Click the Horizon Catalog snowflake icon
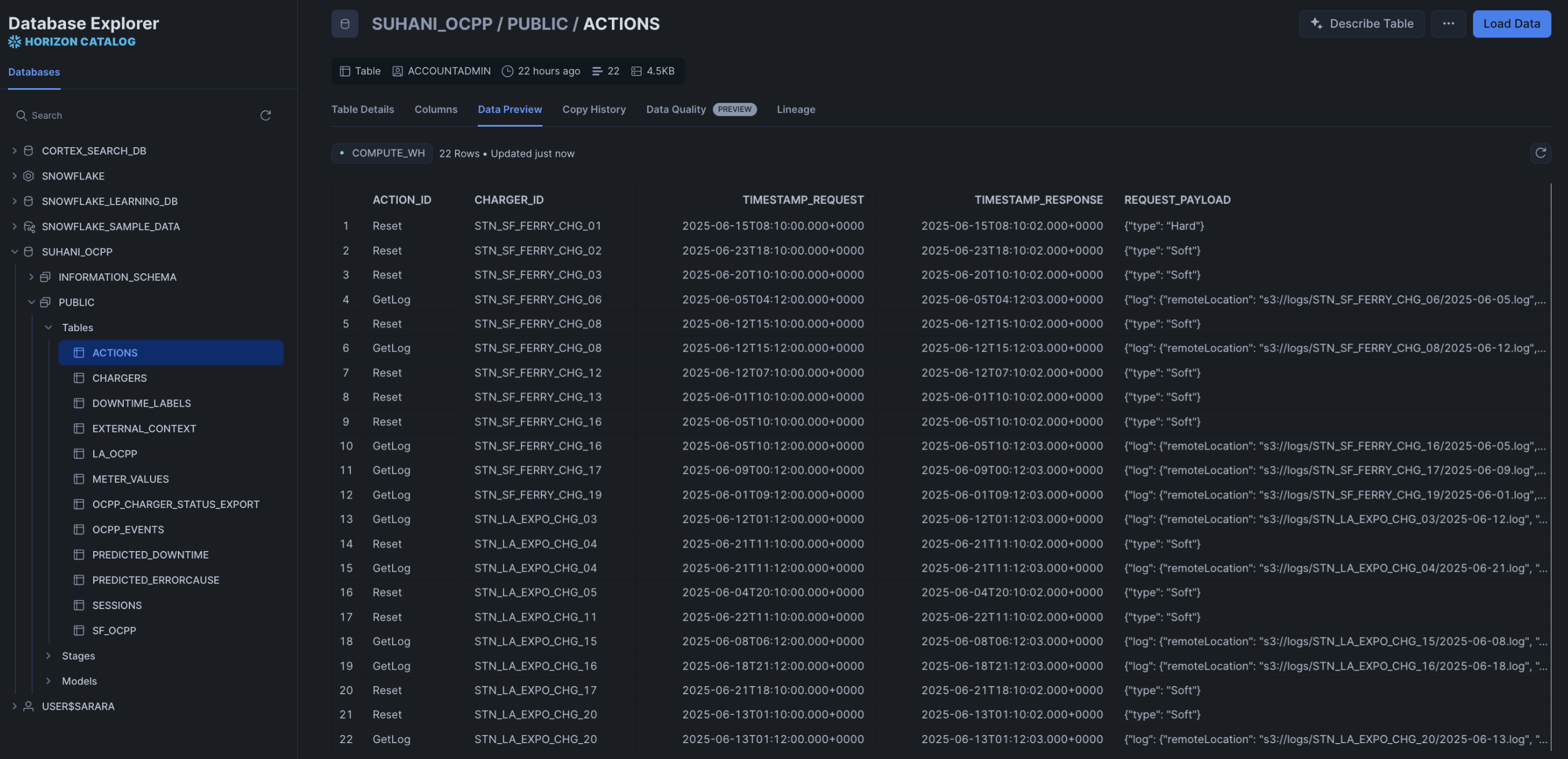1568x759 pixels. point(15,41)
